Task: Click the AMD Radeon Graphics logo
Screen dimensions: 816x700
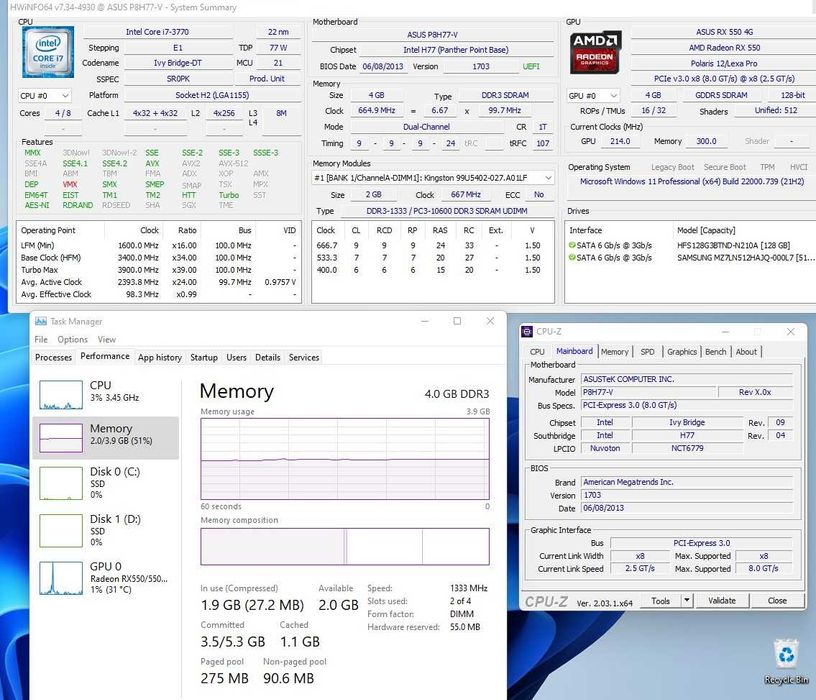Action: (595, 52)
